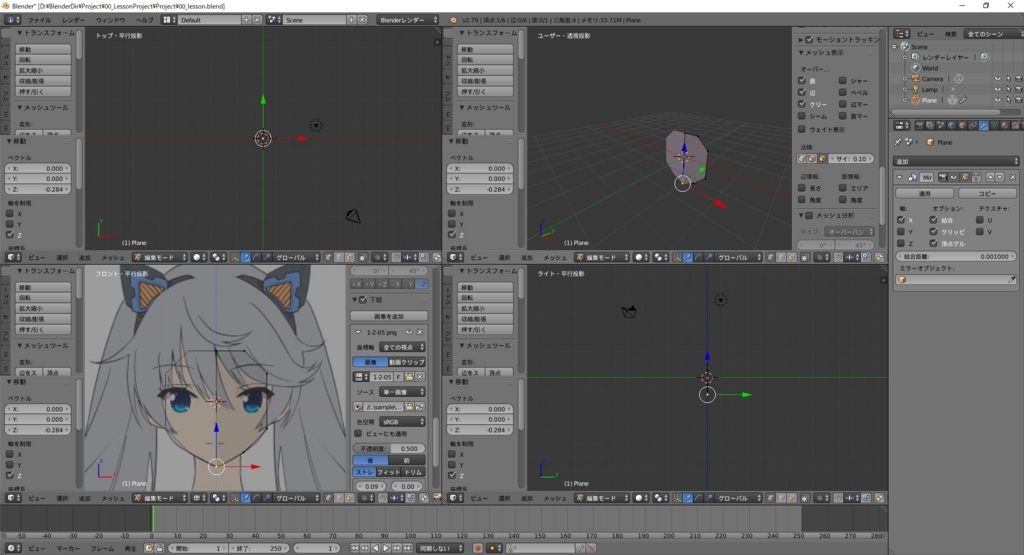Open the Blenderレンダー engine dropdown
Image resolution: width=1024 pixels, height=555 pixels.
tap(409, 20)
